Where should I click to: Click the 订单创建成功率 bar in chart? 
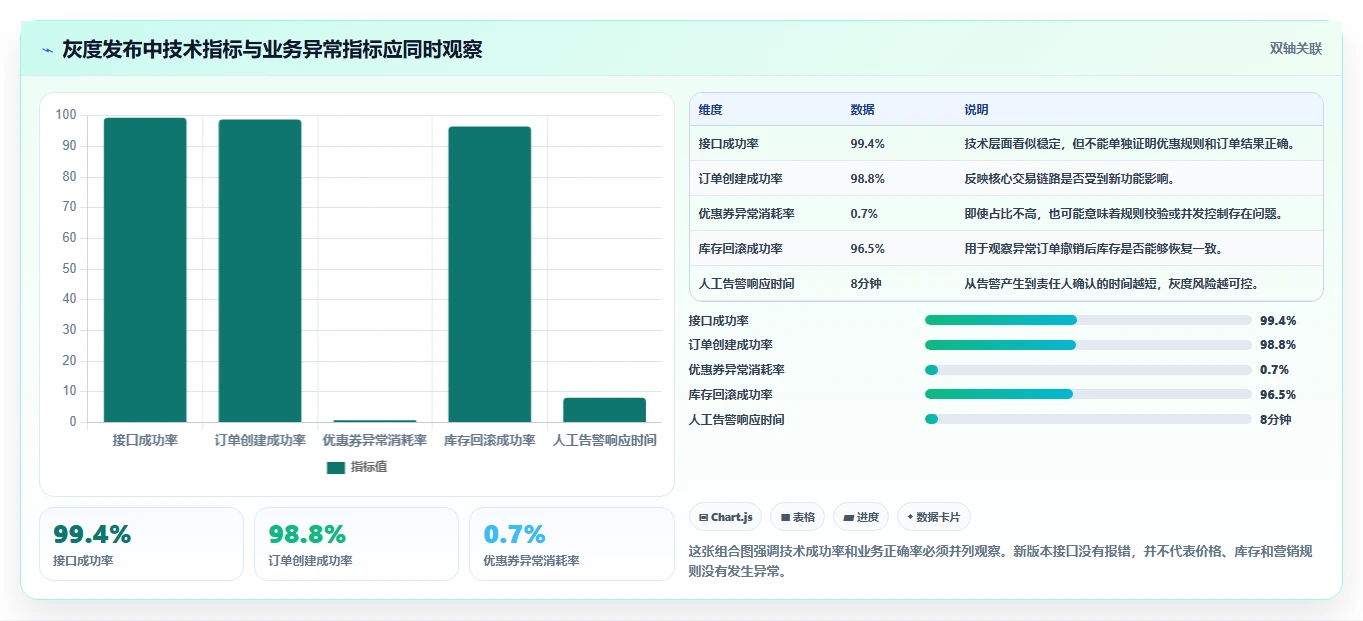click(x=260, y=271)
